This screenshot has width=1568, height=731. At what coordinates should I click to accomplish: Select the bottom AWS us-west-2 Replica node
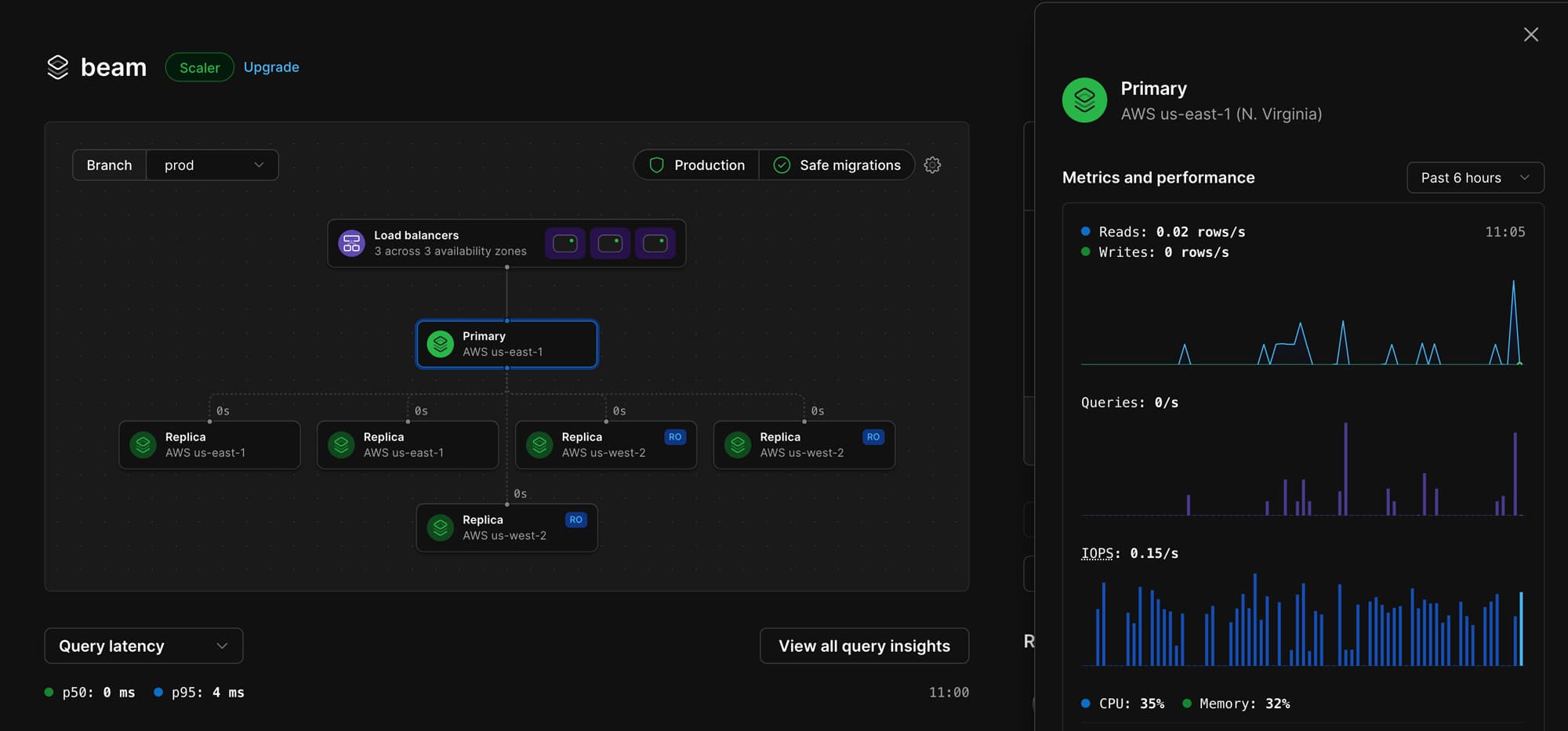pyautogui.click(x=506, y=528)
